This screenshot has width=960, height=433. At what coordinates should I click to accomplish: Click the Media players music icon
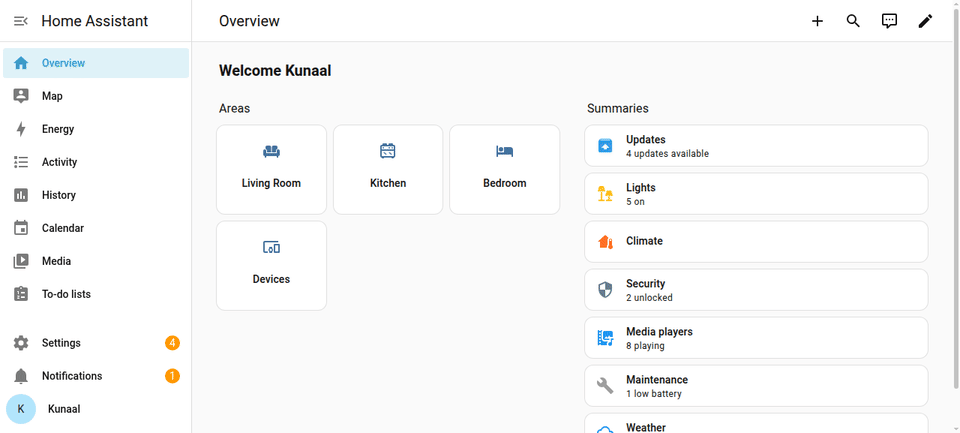[605, 338]
